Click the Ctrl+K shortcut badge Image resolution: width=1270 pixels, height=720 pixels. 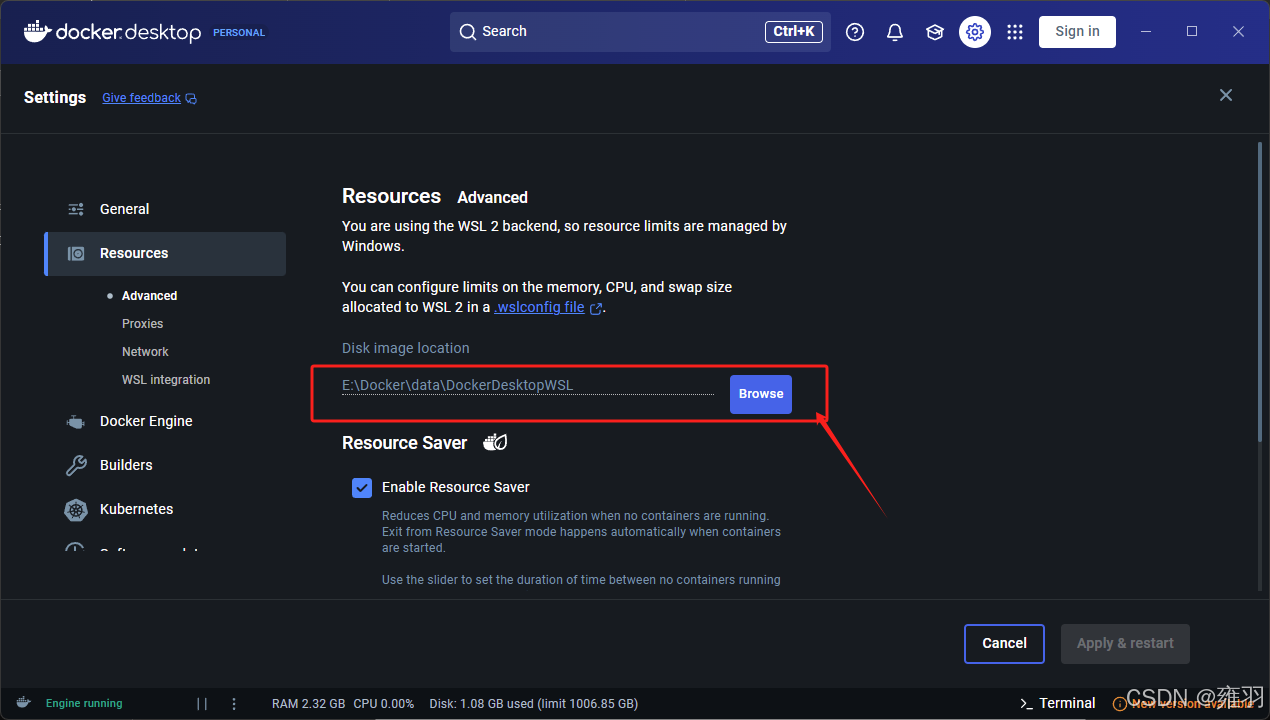click(x=795, y=32)
